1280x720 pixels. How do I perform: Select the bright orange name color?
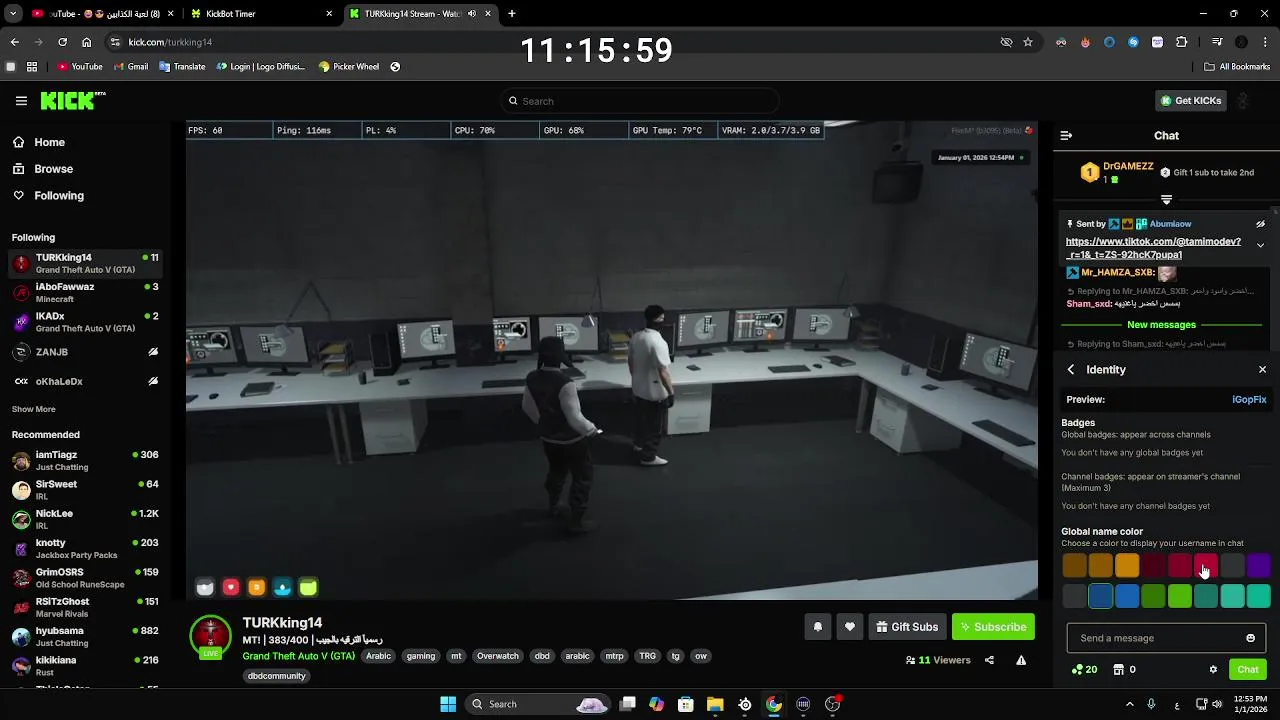1127,566
